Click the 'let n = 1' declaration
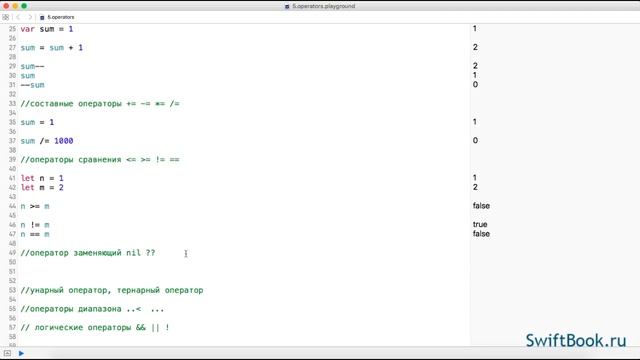Image resolution: width=640 pixels, height=360 pixels. (42, 178)
